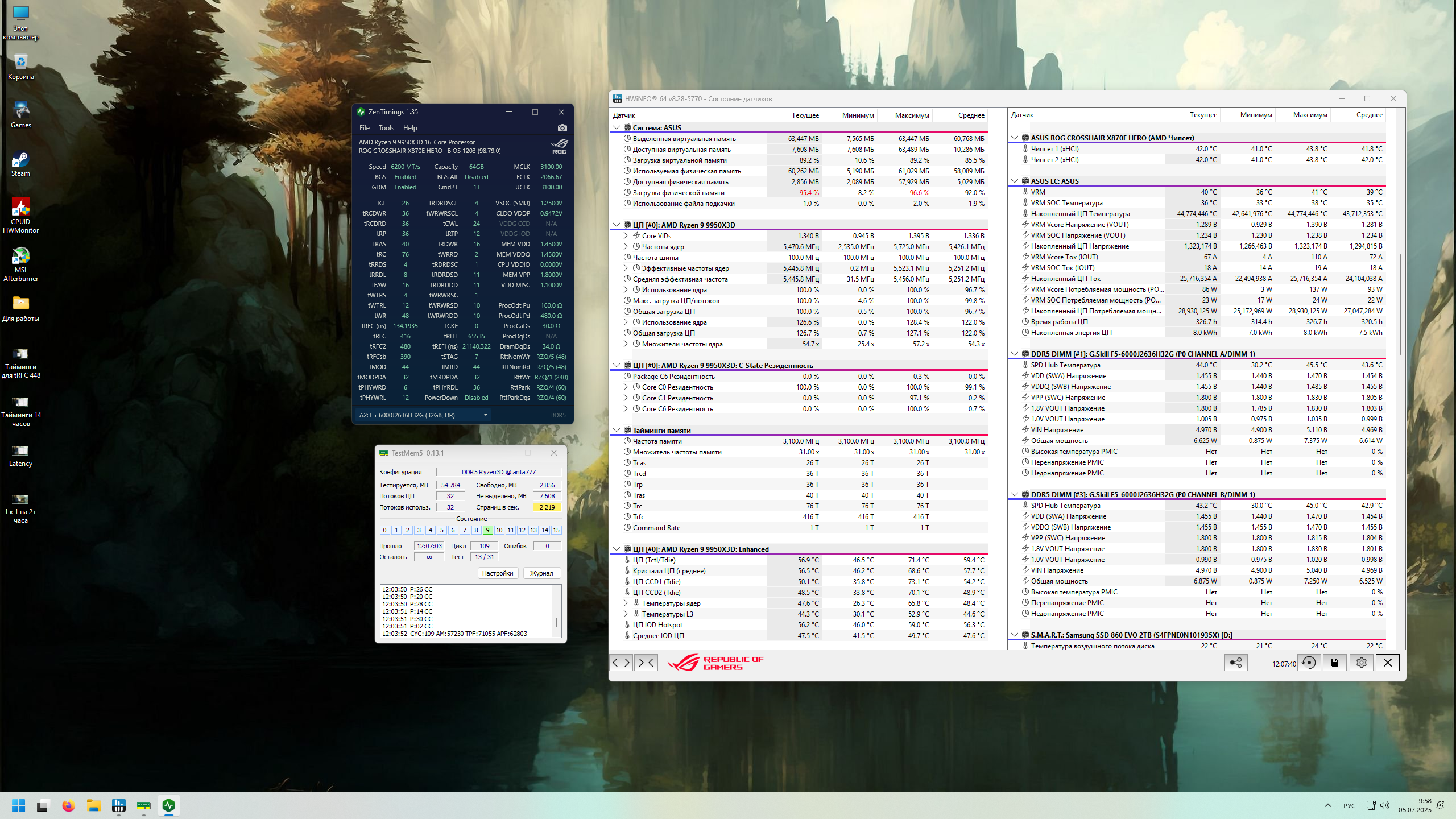The width and height of the screenshot is (1456, 819).
Task: Reset HWiNFO sensor min/max clock icon
Action: point(1309,663)
